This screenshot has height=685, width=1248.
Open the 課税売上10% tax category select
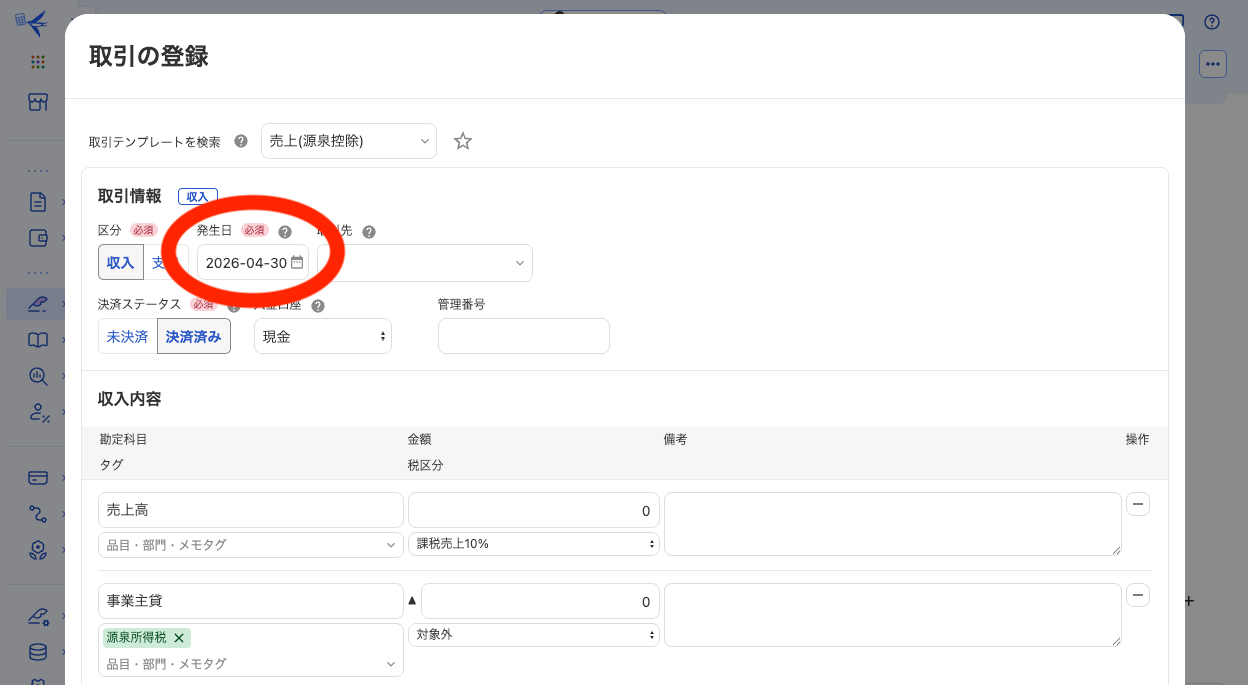coord(534,544)
